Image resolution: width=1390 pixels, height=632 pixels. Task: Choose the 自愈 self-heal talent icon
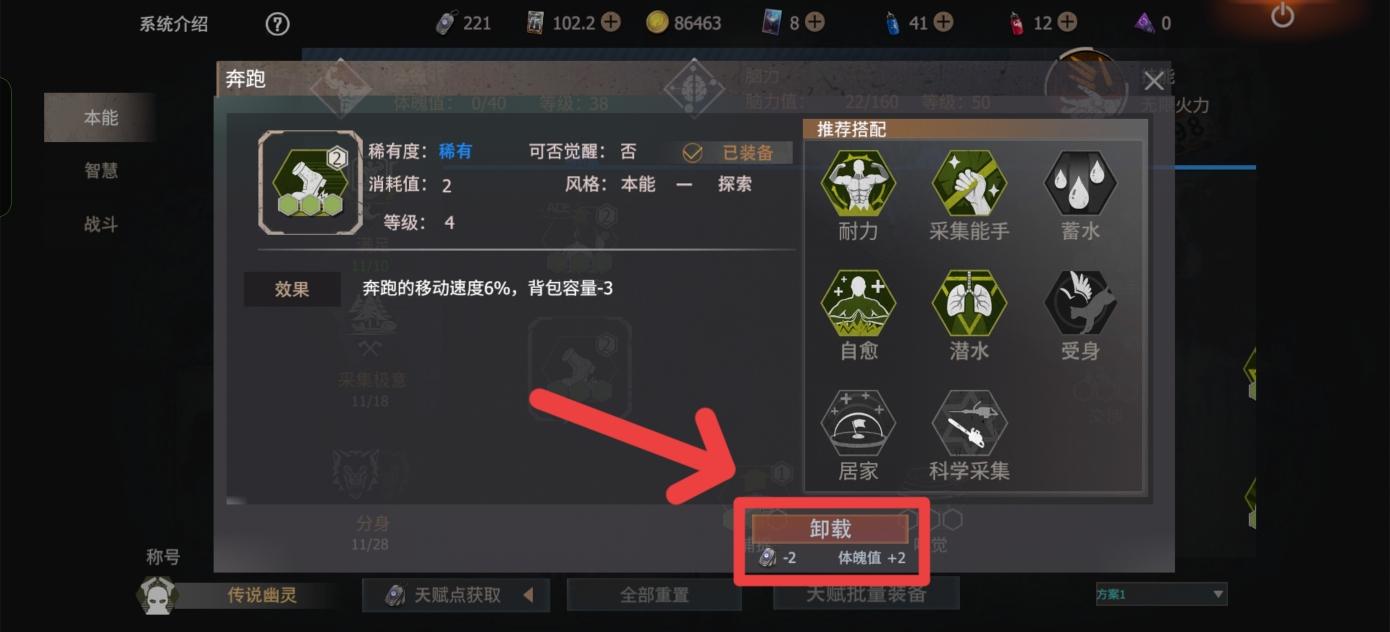[x=858, y=303]
